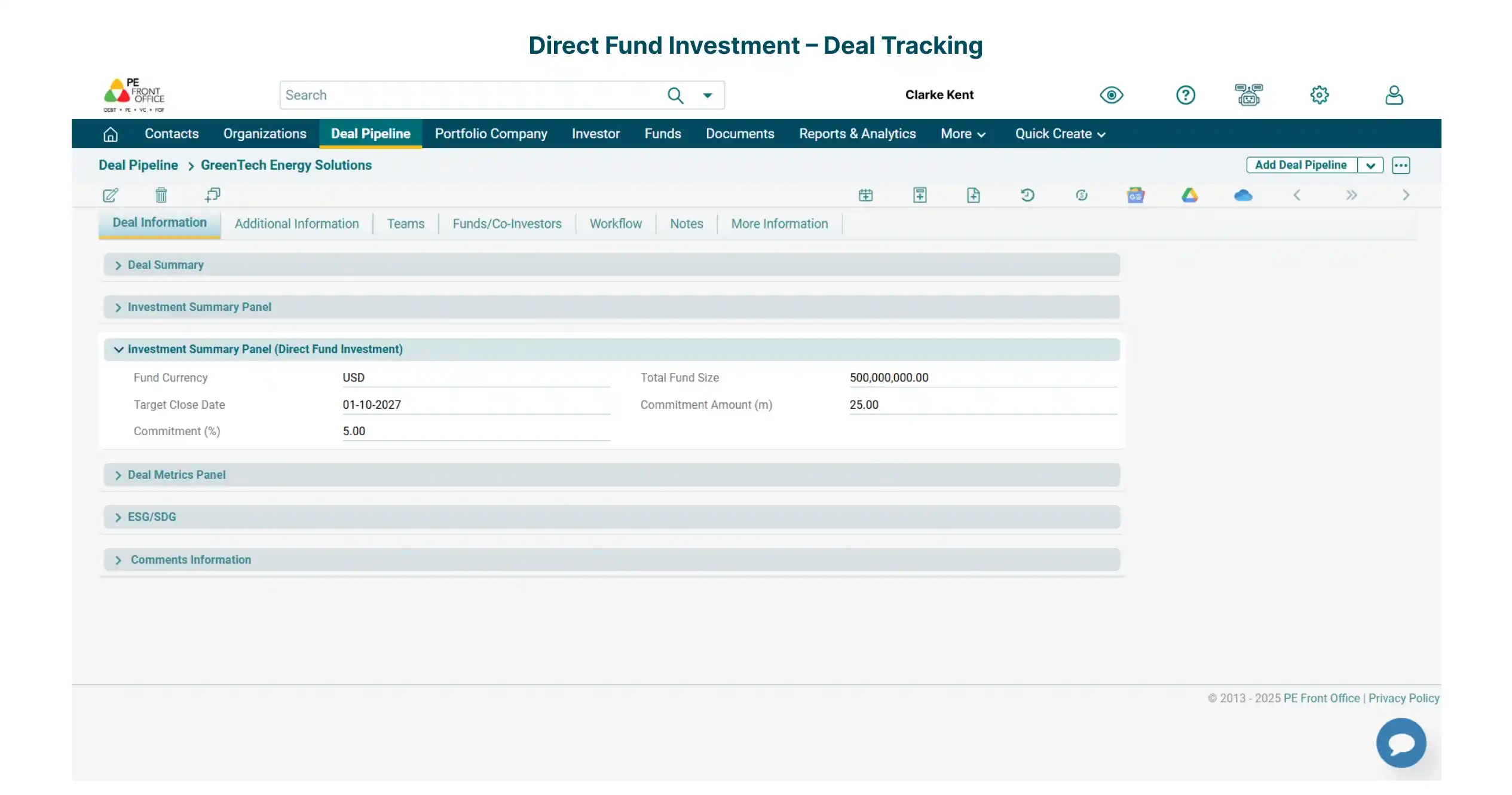The height and width of the screenshot is (795, 1512).
Task: Open PE Front Office footer link
Action: coord(1321,698)
